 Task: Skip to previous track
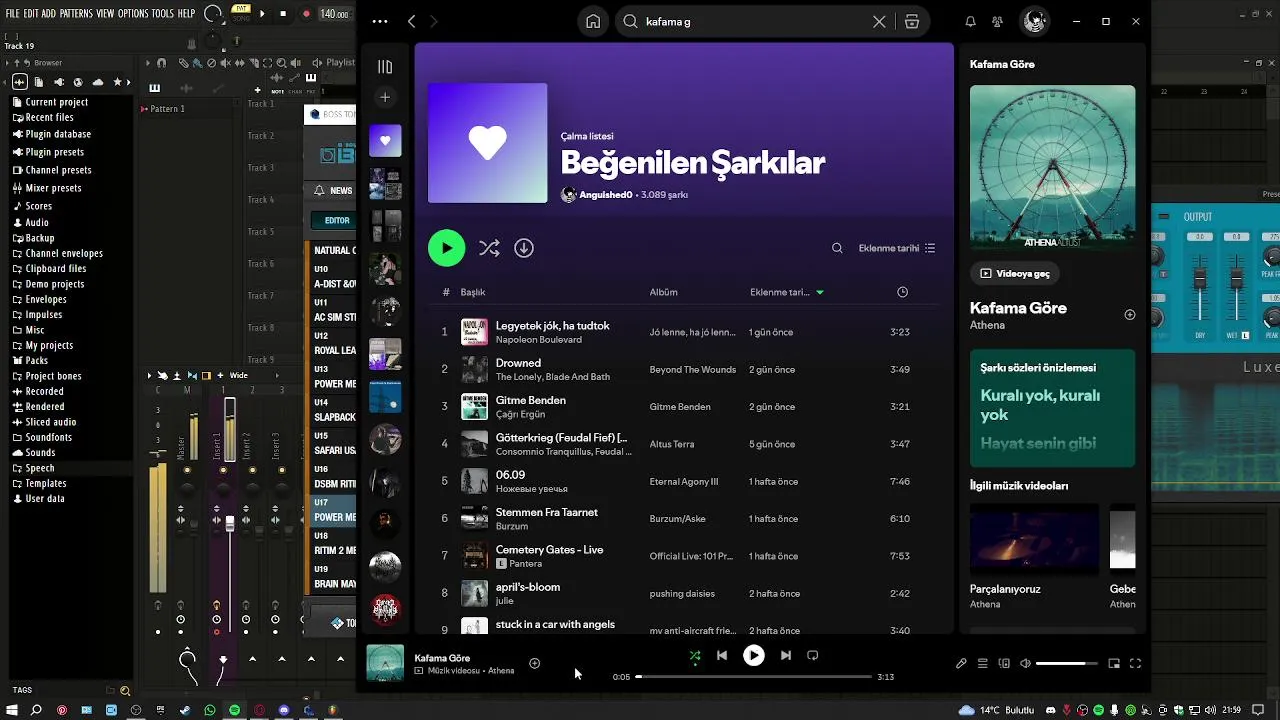click(x=722, y=656)
